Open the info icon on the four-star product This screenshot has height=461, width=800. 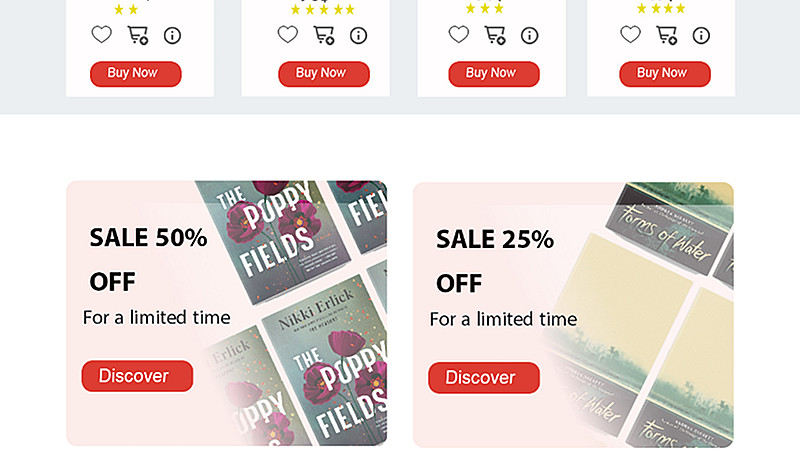pos(701,36)
